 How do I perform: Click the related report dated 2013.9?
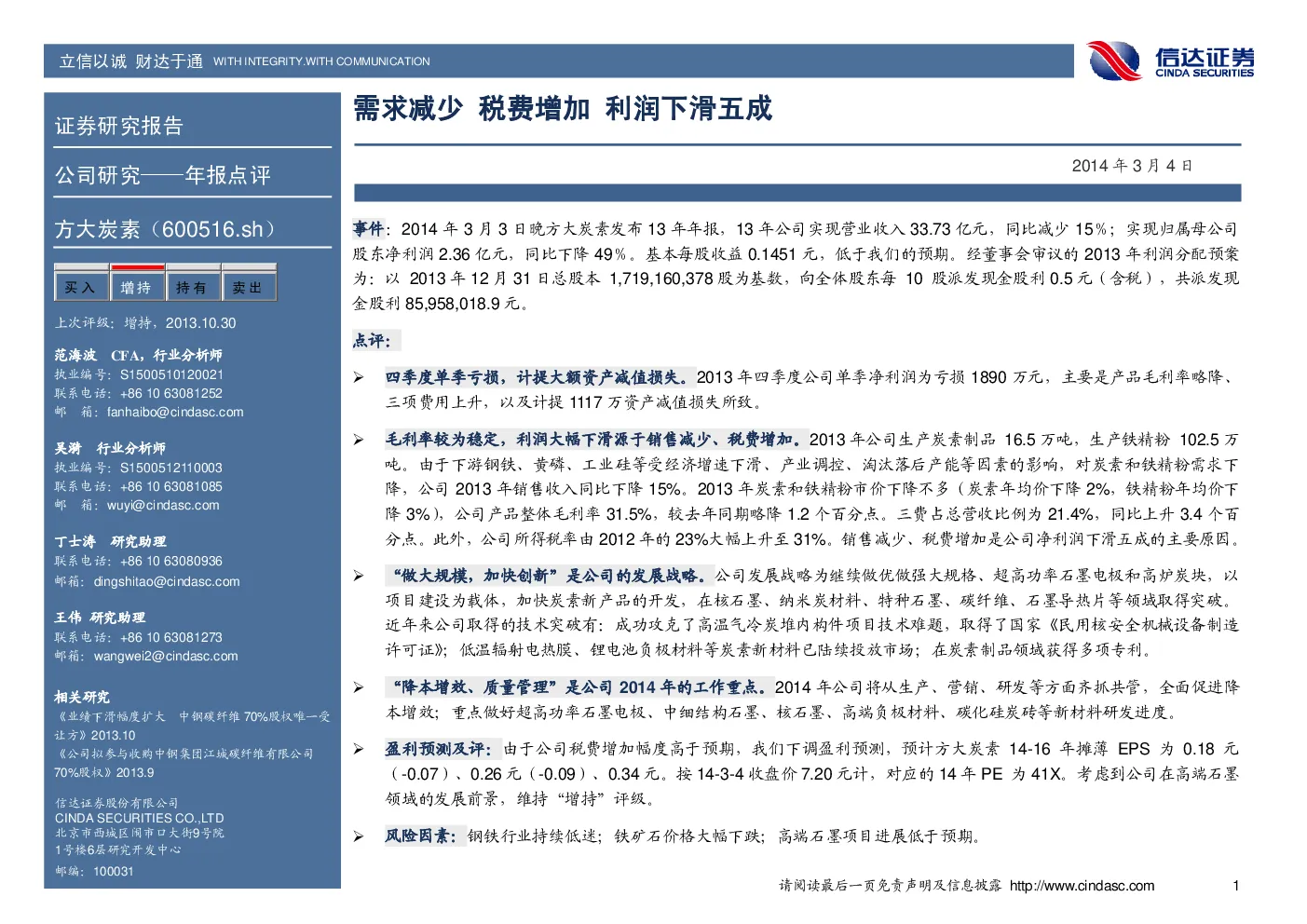click(184, 763)
